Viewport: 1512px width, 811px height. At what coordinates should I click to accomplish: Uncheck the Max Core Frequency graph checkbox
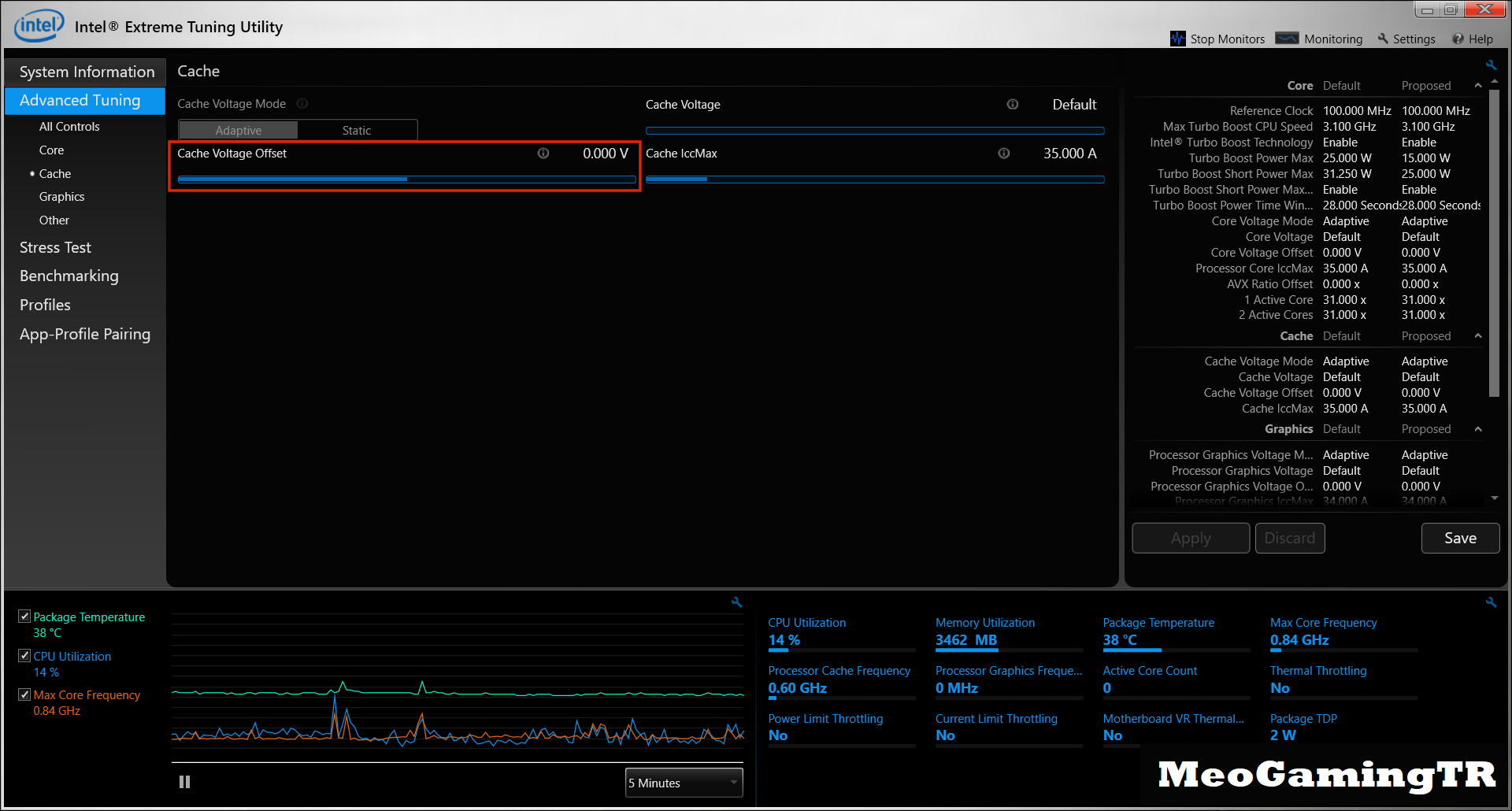(24, 694)
